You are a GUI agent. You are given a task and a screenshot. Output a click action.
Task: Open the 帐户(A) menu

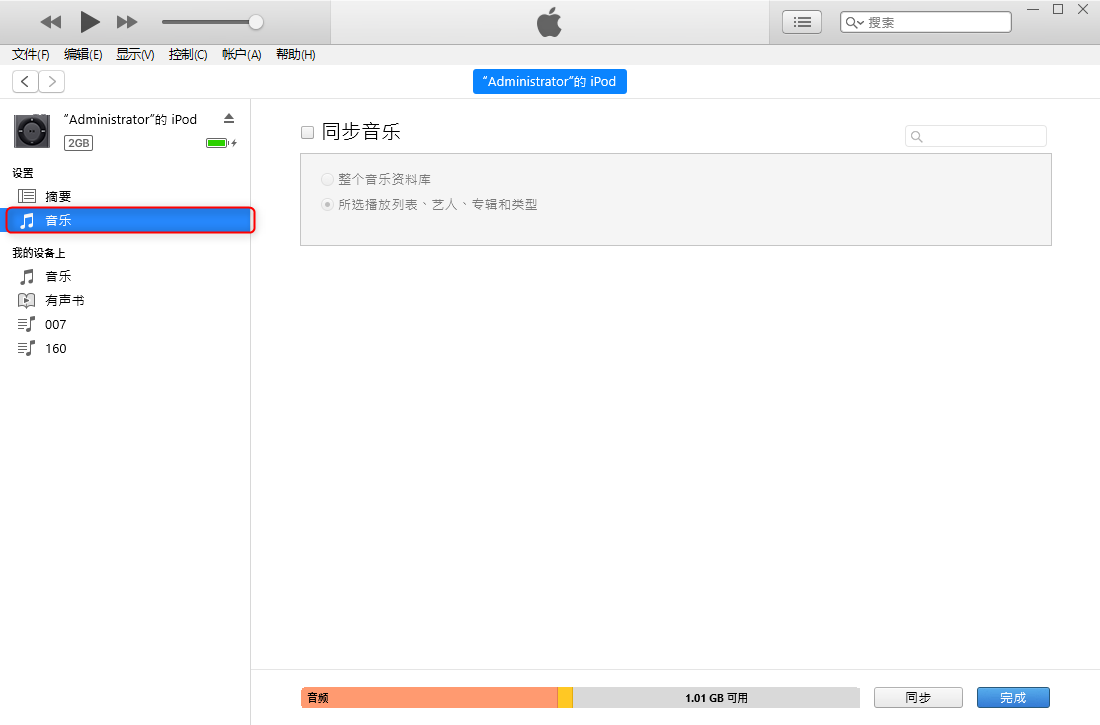pos(241,54)
